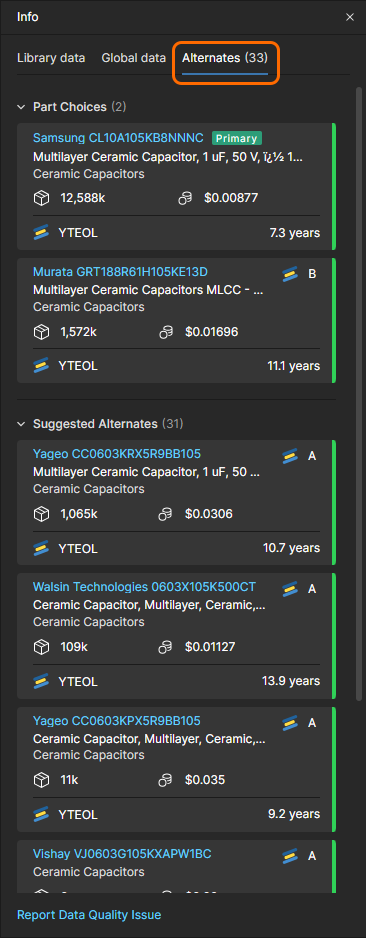Open the Global data tab
Viewport: 366px width, 938px height.
pos(133,58)
